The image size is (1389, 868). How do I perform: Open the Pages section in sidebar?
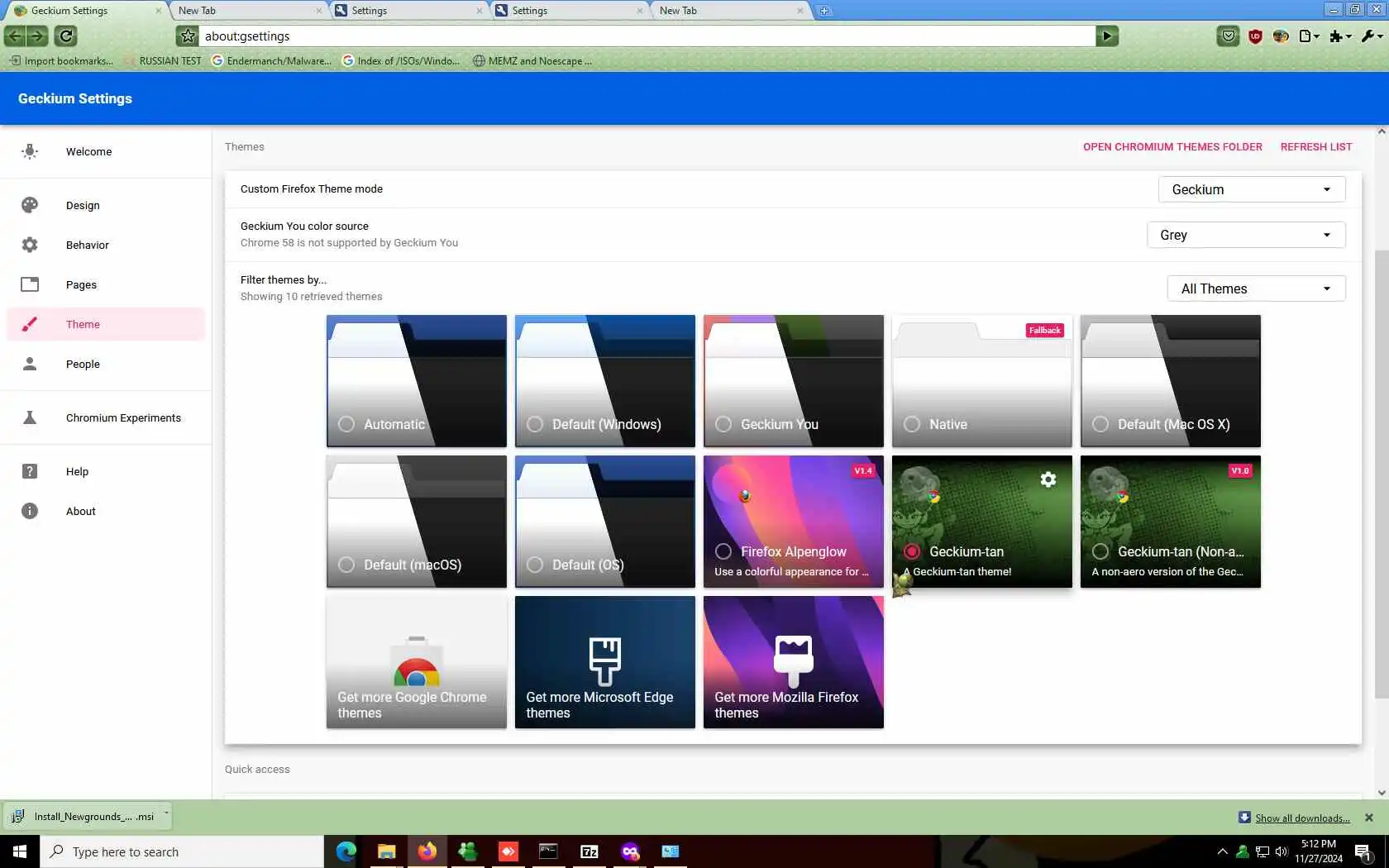pyautogui.click(x=106, y=284)
